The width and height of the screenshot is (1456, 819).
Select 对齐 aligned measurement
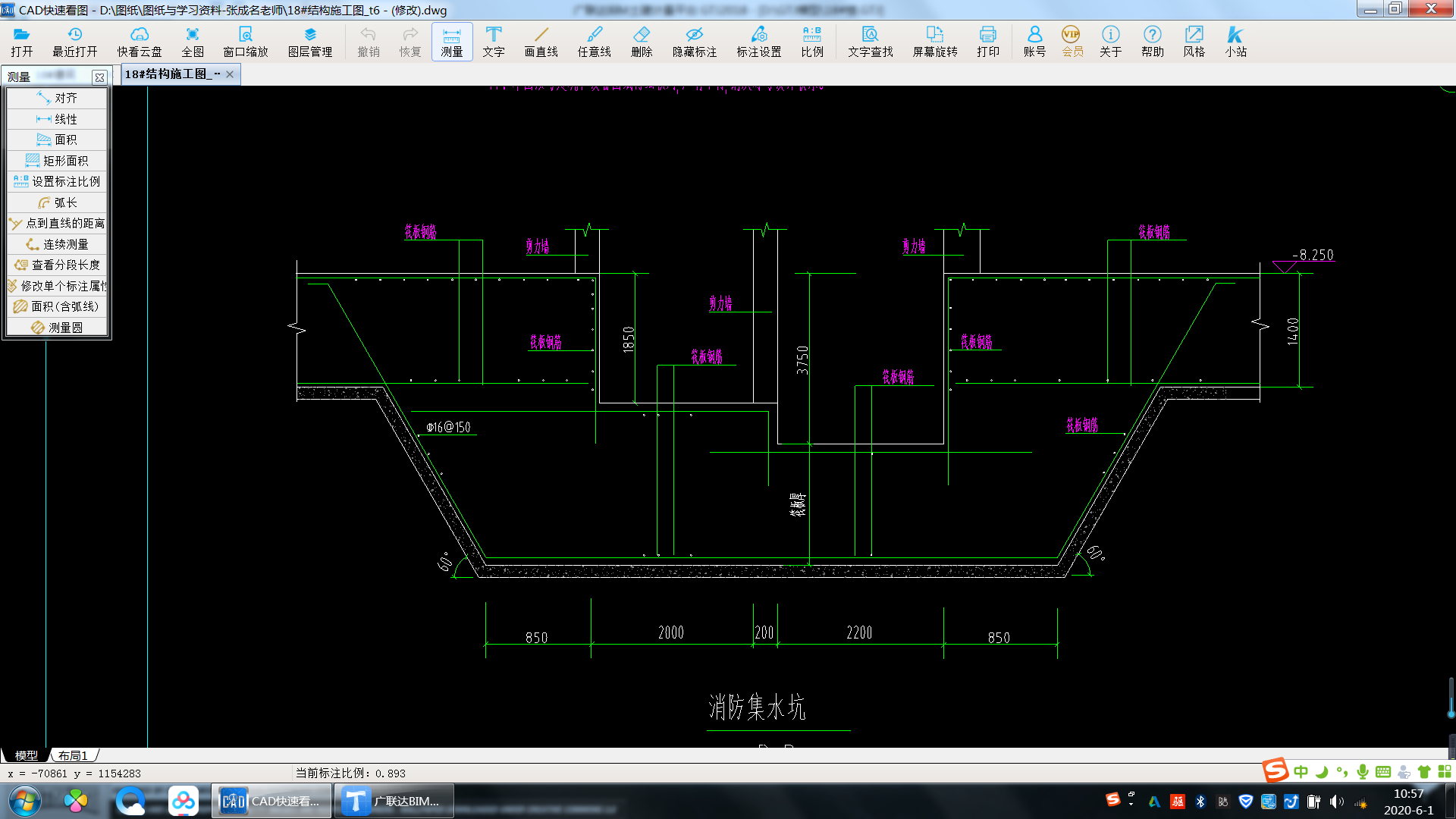(x=57, y=98)
